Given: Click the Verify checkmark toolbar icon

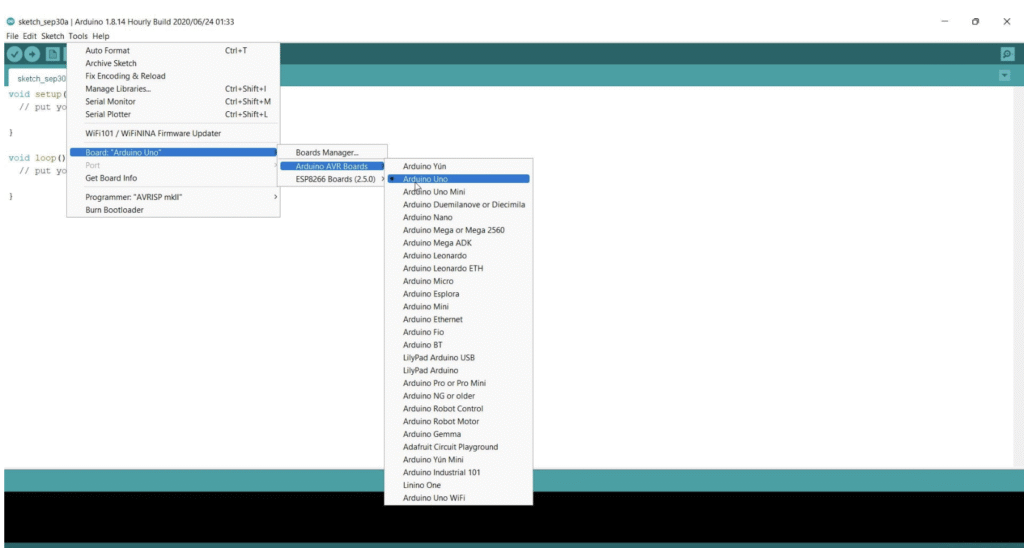Looking at the screenshot, I should [15, 54].
